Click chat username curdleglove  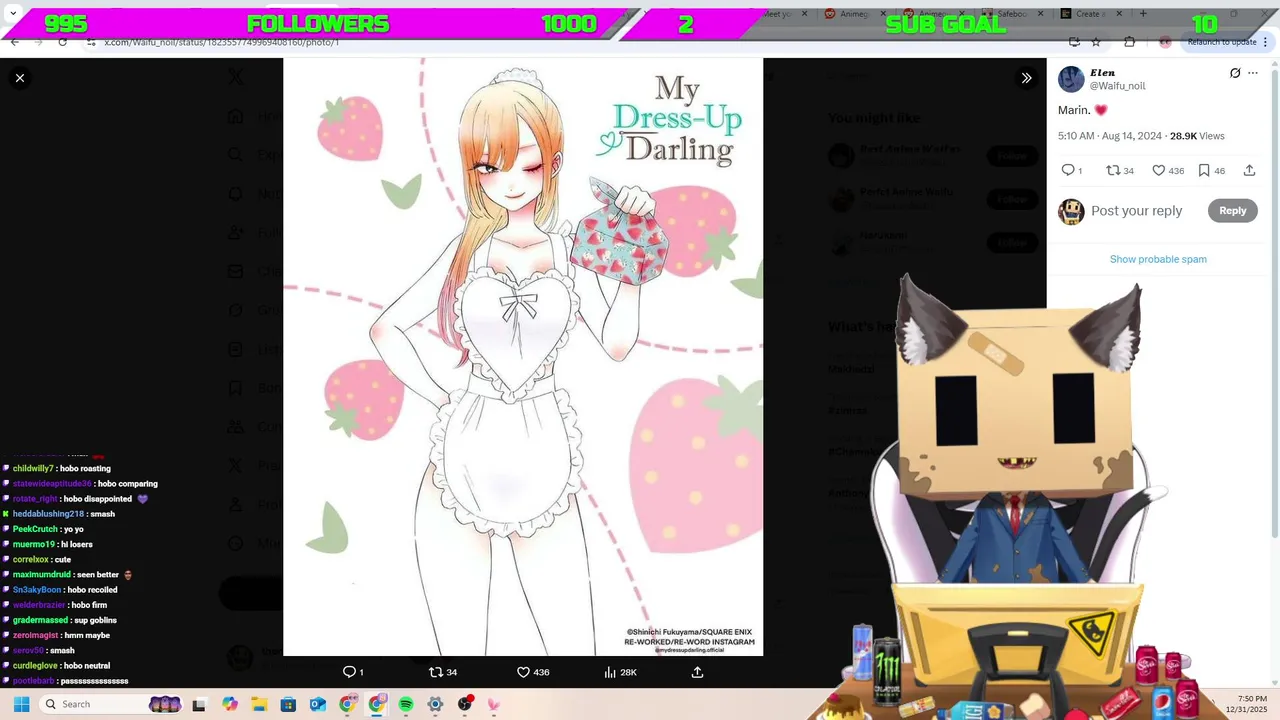(35, 666)
